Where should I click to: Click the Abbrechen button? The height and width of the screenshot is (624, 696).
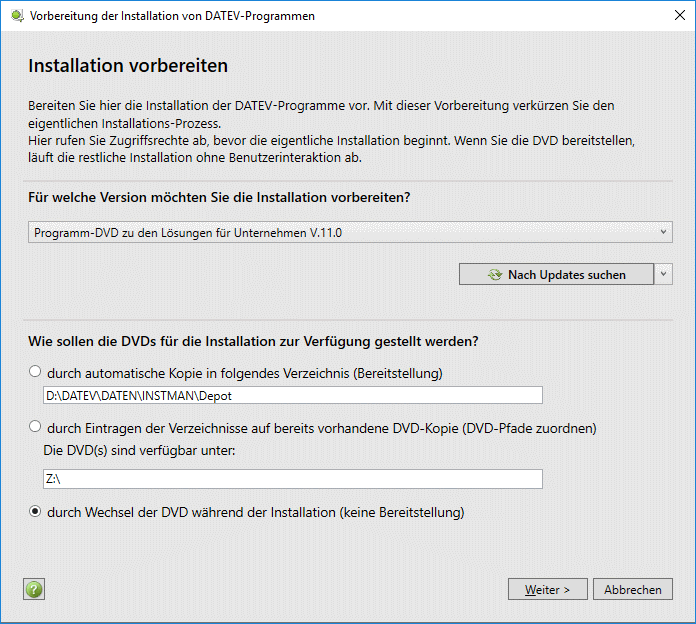pyautogui.click(x=633, y=589)
